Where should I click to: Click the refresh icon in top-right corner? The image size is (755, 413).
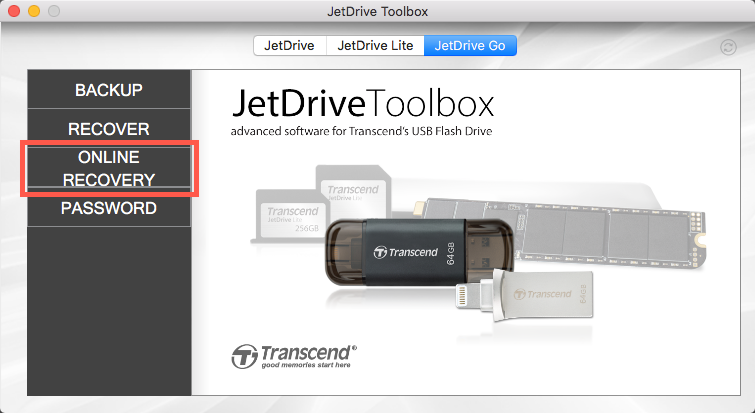pyautogui.click(x=726, y=47)
